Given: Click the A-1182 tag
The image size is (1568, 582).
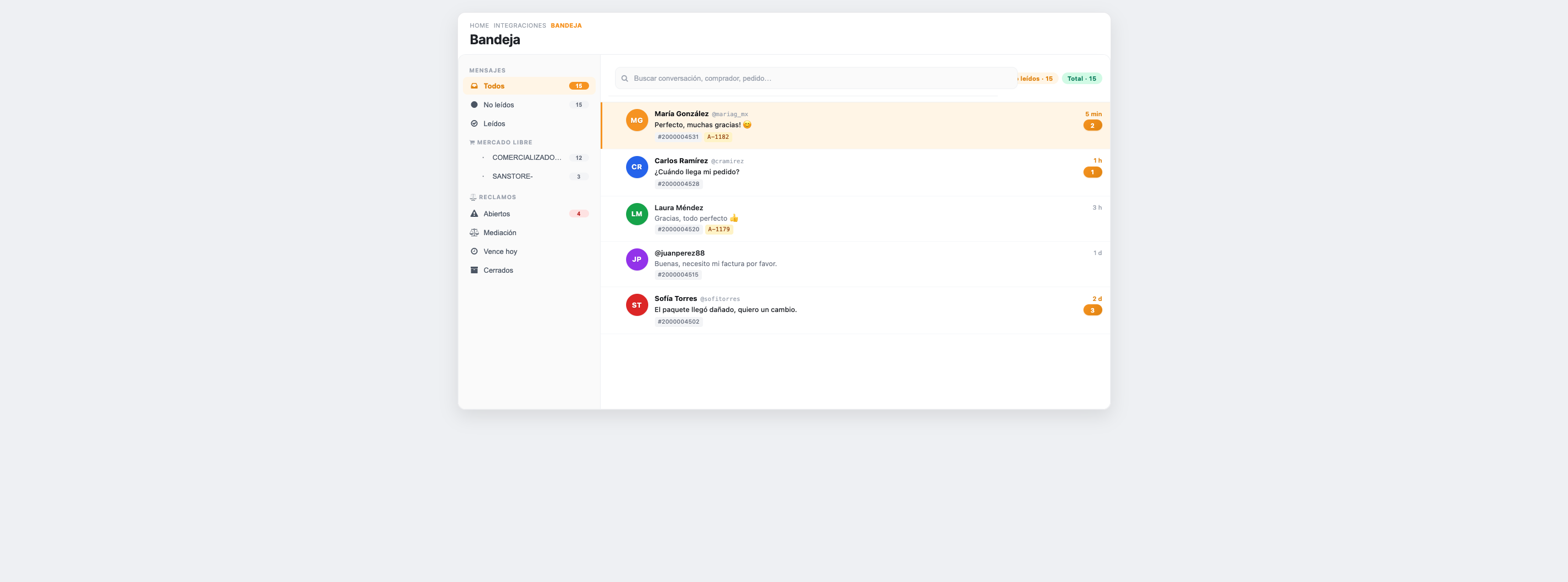Looking at the screenshot, I should pos(718,137).
